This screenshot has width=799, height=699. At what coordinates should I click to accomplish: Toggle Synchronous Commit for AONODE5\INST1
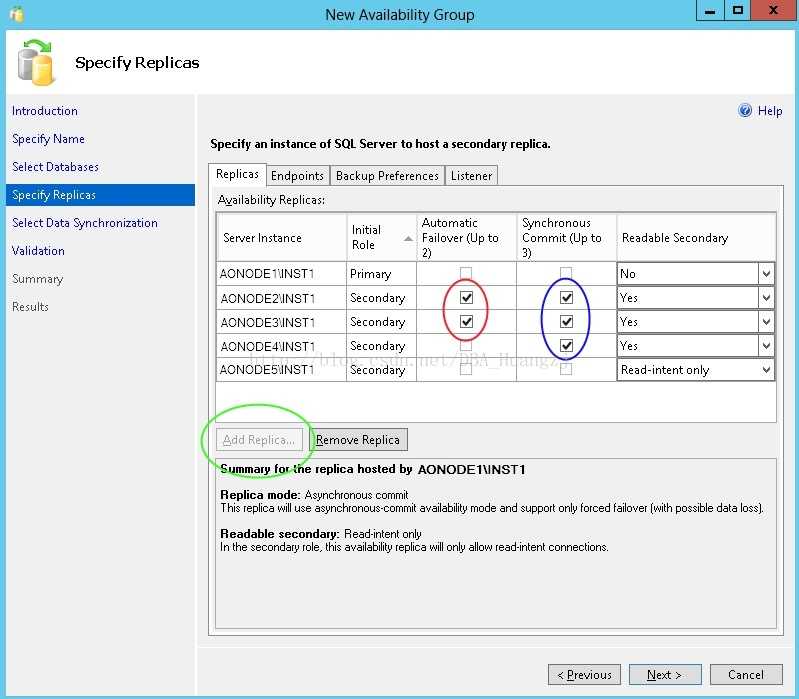(566, 369)
